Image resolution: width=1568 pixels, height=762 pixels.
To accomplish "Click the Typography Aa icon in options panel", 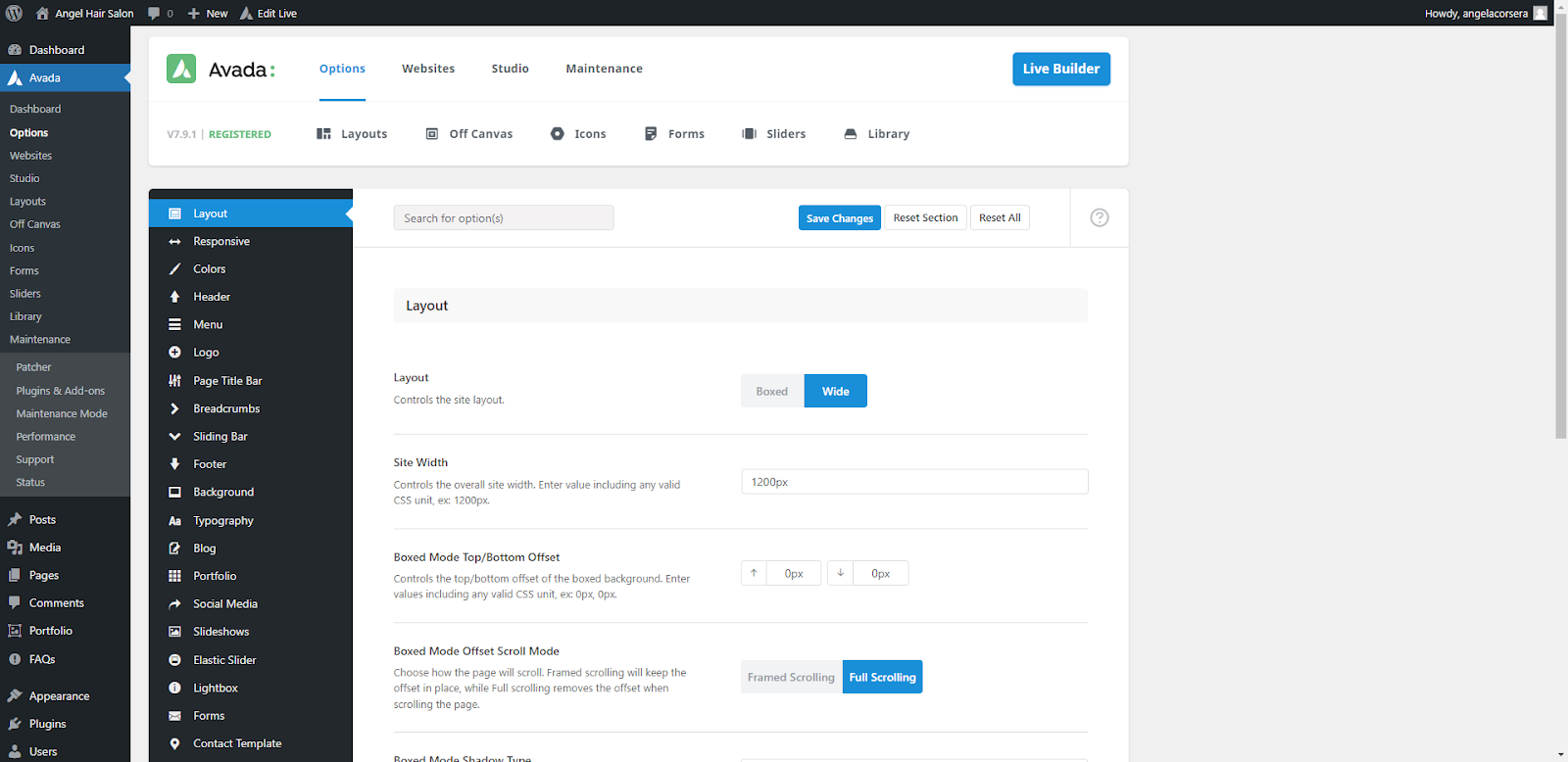I will coord(174,521).
